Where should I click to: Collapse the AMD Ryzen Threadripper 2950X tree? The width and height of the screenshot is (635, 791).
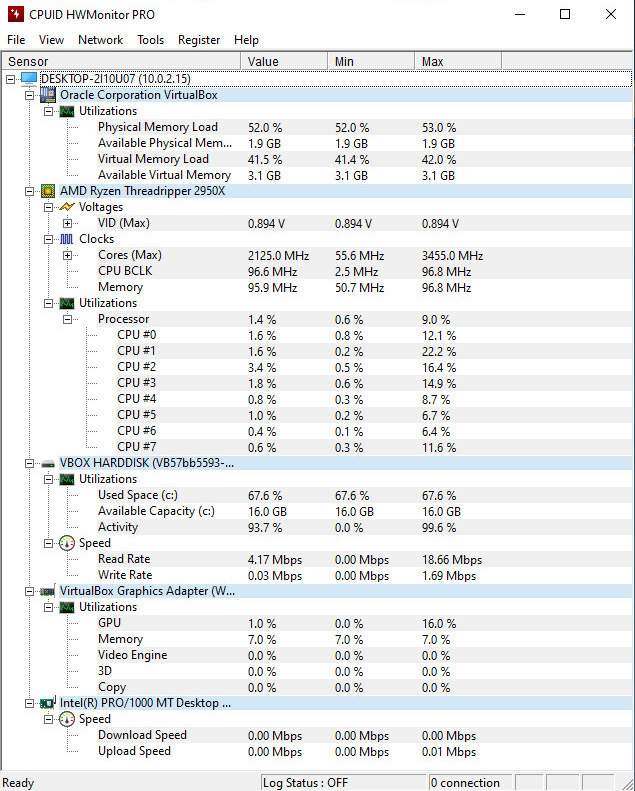tap(30, 191)
